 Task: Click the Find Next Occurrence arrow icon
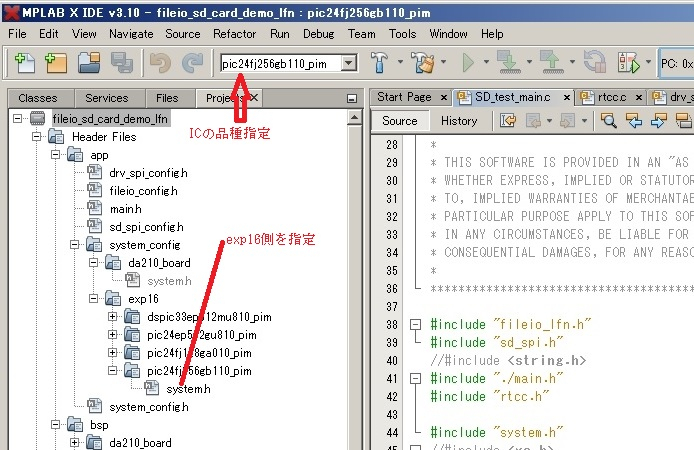[x=659, y=120]
